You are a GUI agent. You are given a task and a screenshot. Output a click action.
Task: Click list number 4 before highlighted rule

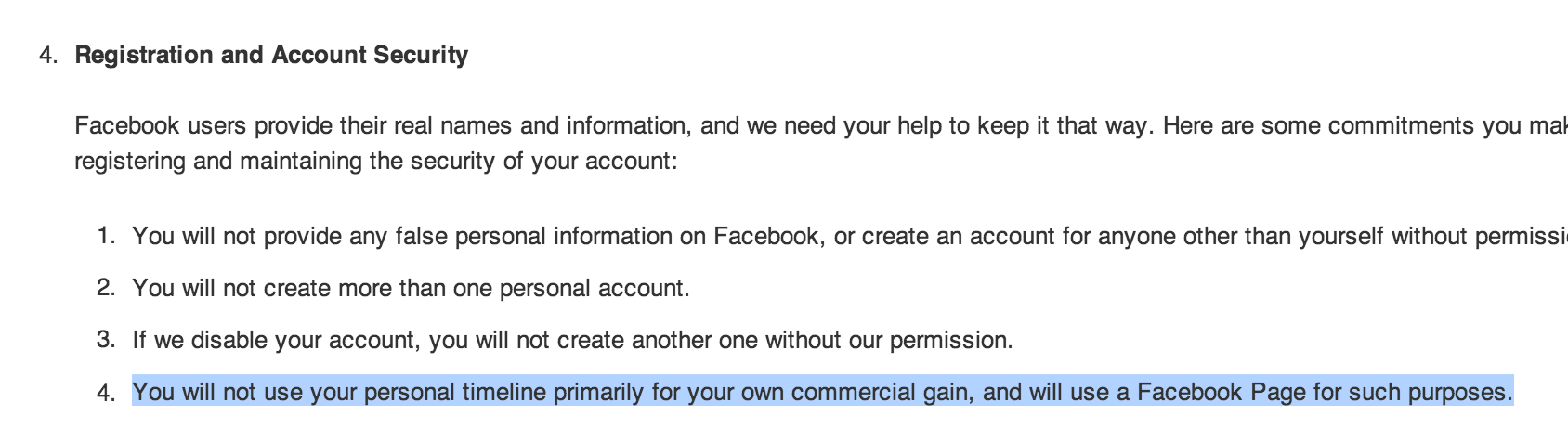(106, 392)
